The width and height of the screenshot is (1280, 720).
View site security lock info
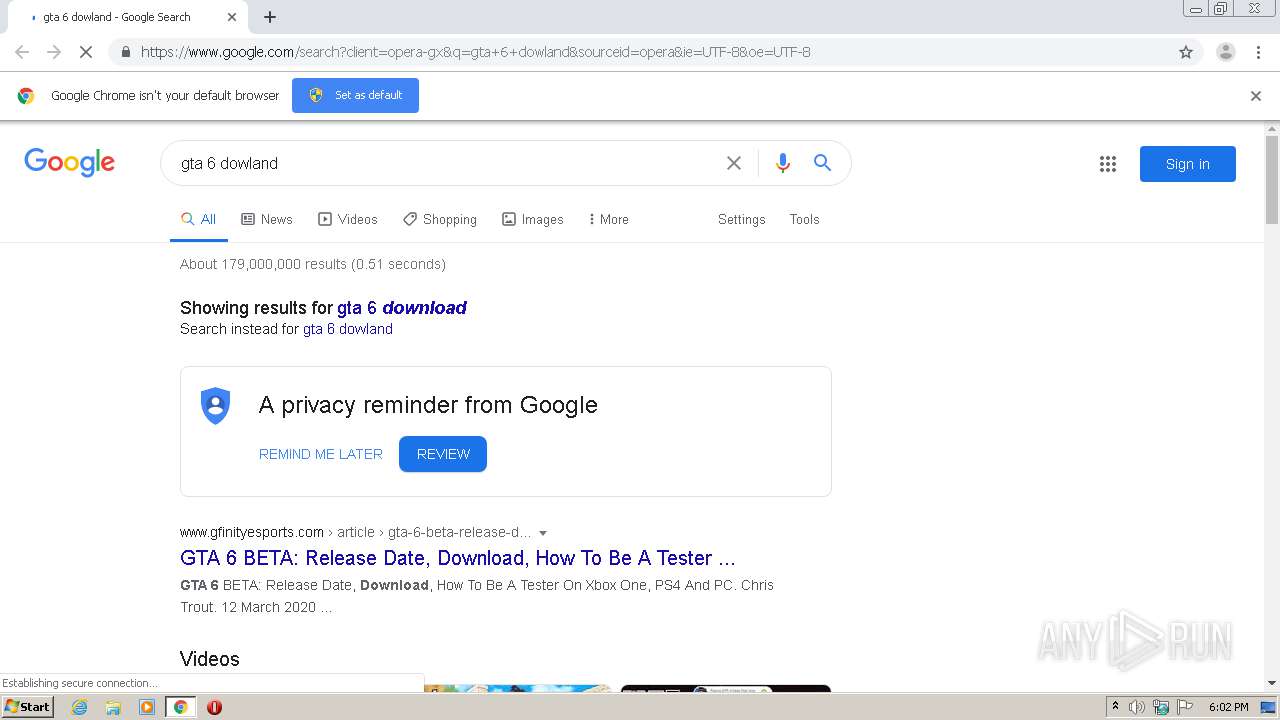click(125, 52)
